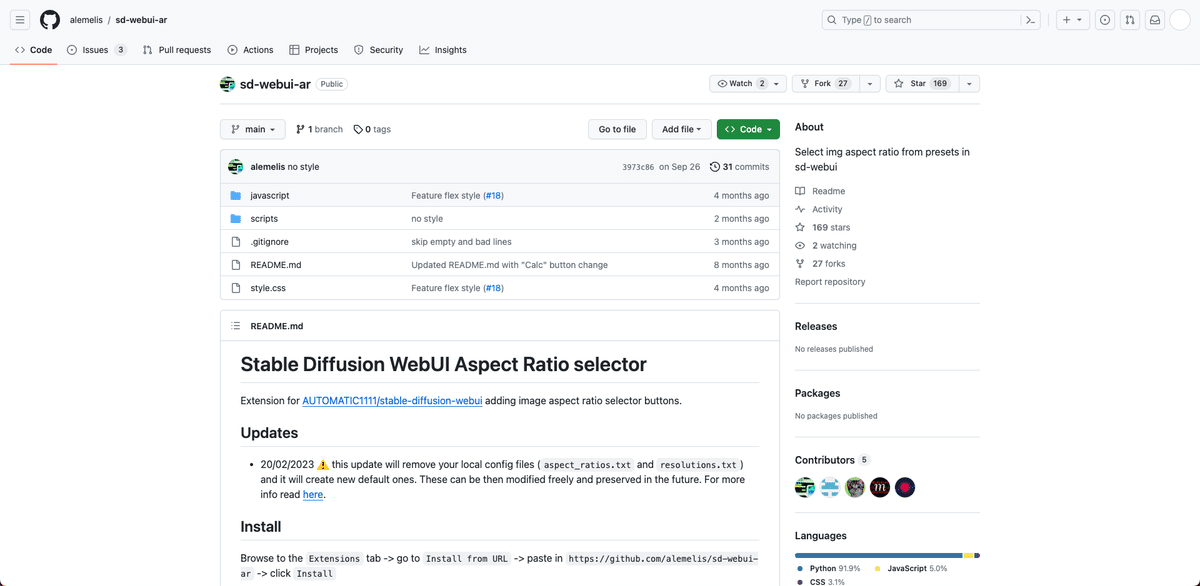Viewport: 1200px width, 586px height.
Task: Open the javascript folder
Action: coord(270,196)
